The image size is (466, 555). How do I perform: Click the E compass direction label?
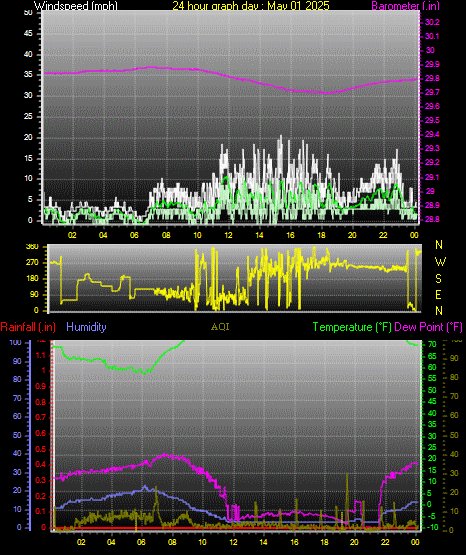pos(438,294)
